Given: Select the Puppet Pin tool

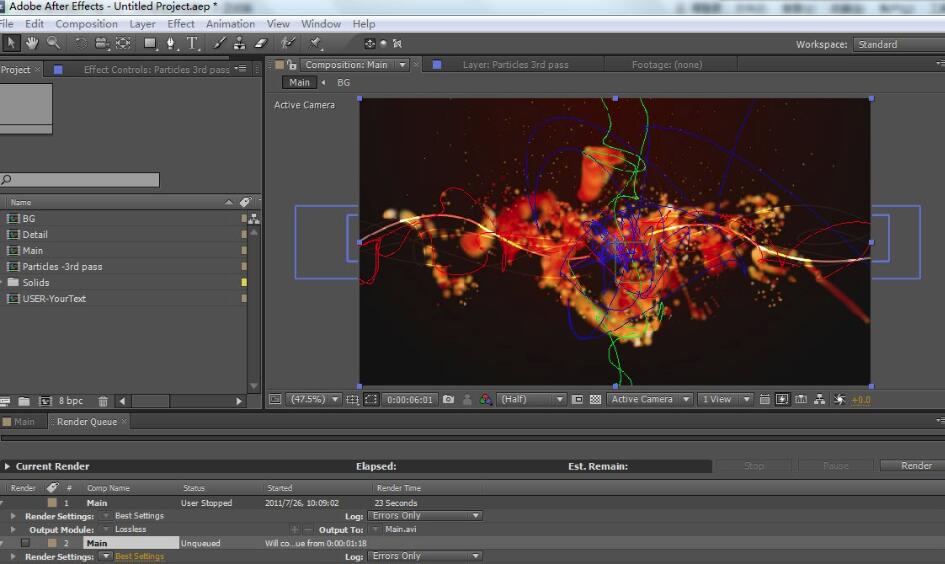Looking at the screenshot, I should (x=316, y=43).
